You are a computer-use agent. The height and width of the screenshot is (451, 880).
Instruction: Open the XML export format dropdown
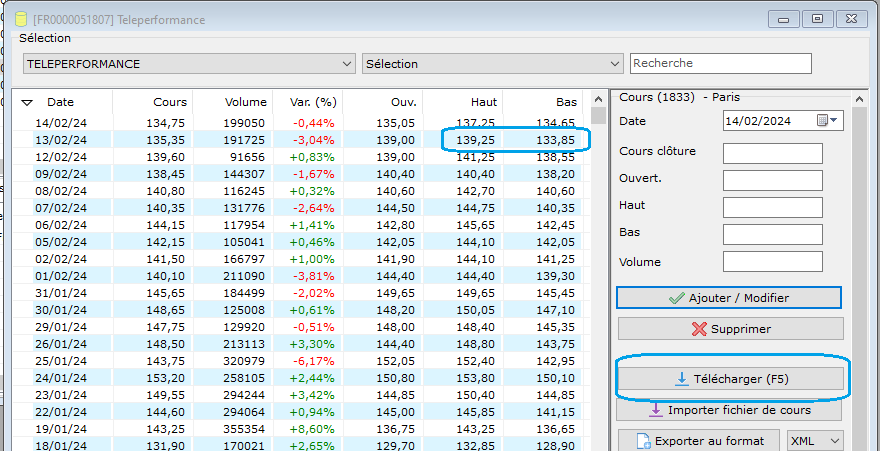point(815,441)
